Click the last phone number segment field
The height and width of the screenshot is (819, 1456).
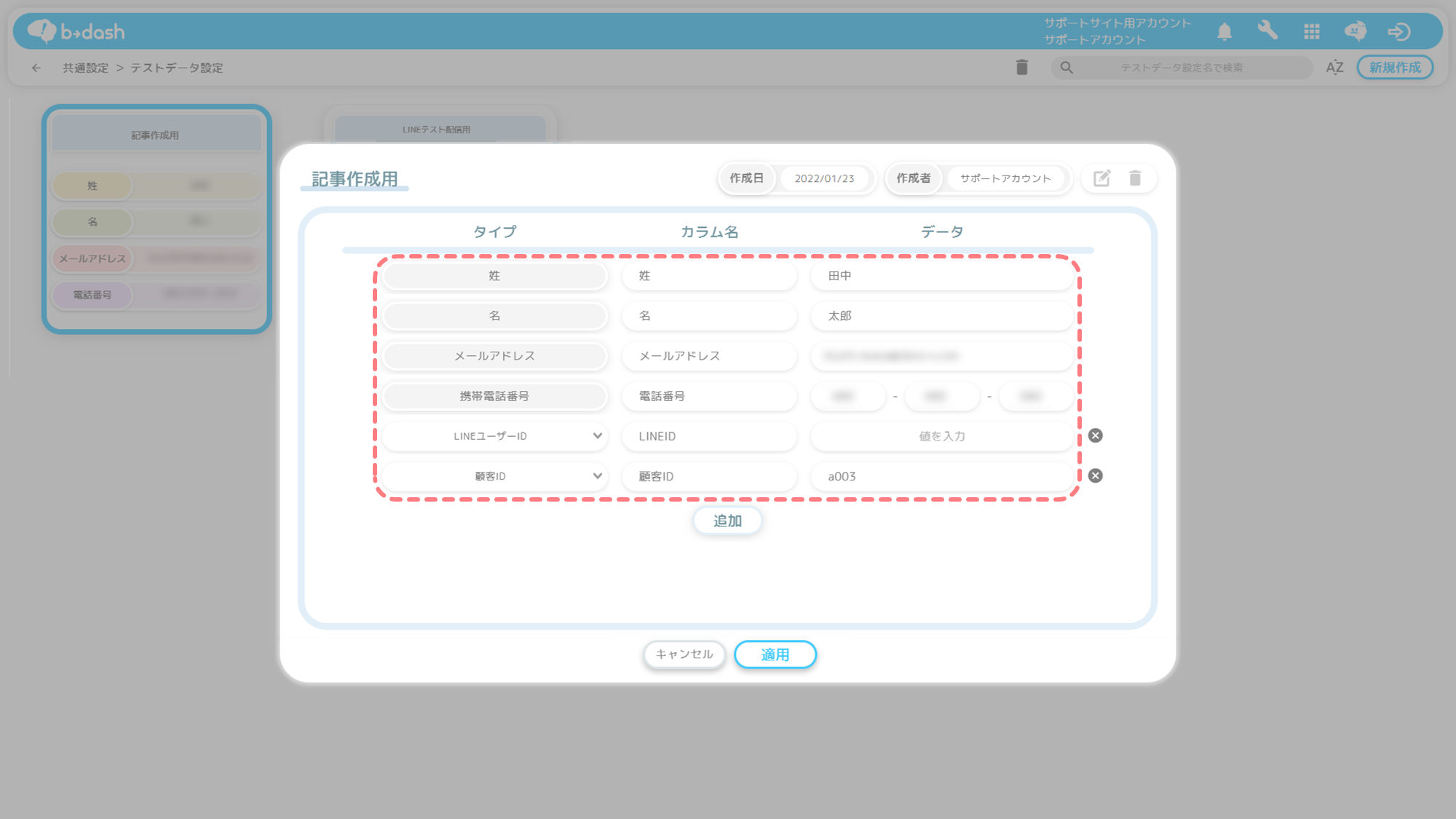click(x=1036, y=396)
